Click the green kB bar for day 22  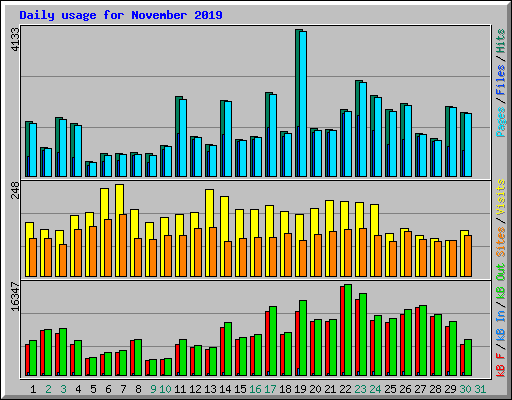tap(348, 330)
